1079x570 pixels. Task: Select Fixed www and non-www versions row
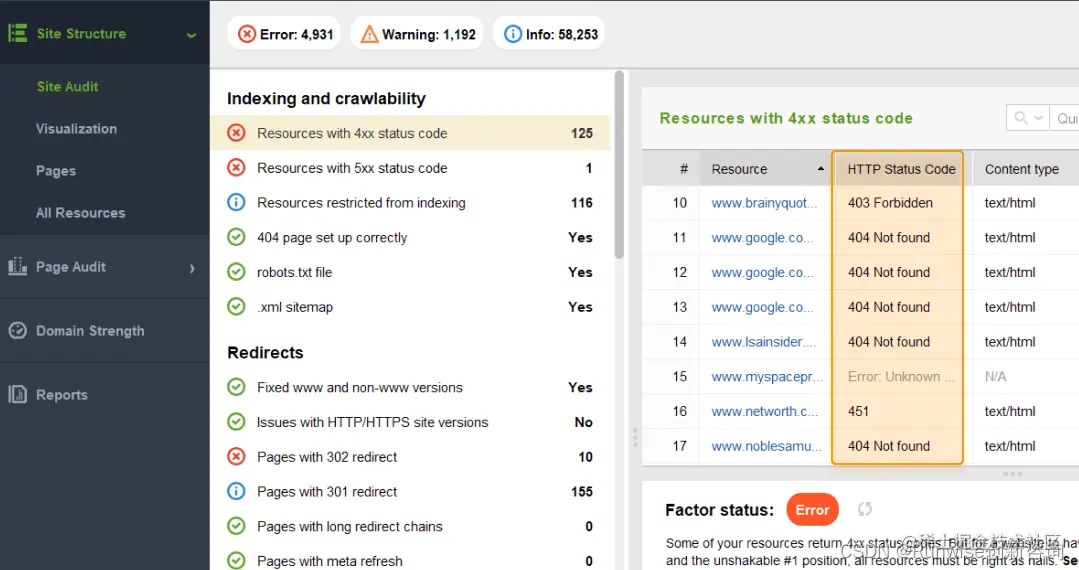coord(410,388)
